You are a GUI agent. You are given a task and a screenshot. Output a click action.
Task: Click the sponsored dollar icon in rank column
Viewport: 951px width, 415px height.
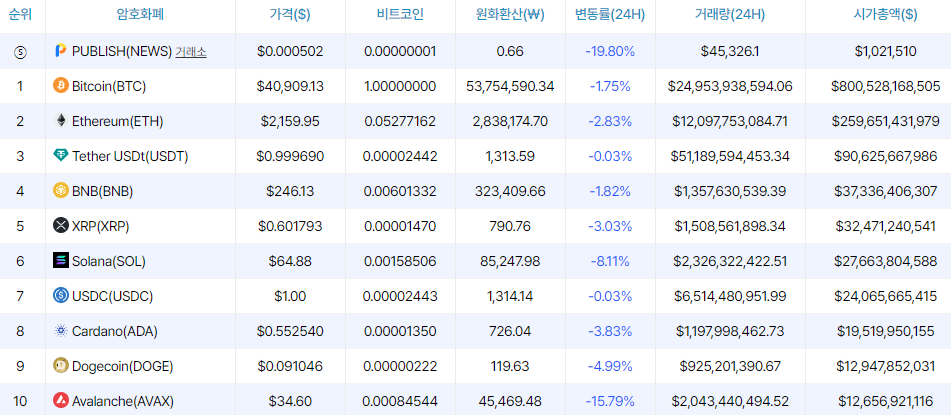(20, 52)
